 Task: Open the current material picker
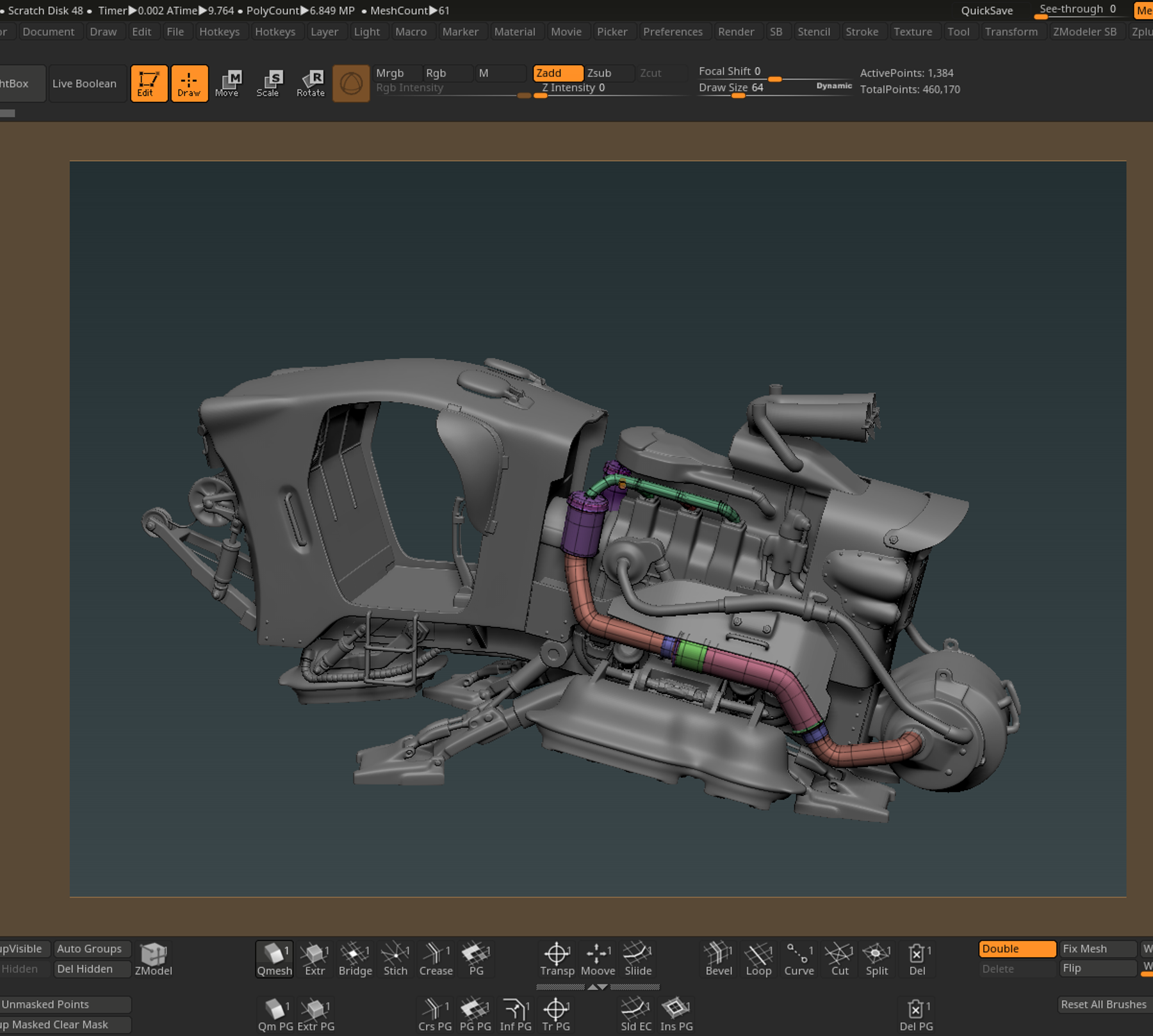(351, 83)
